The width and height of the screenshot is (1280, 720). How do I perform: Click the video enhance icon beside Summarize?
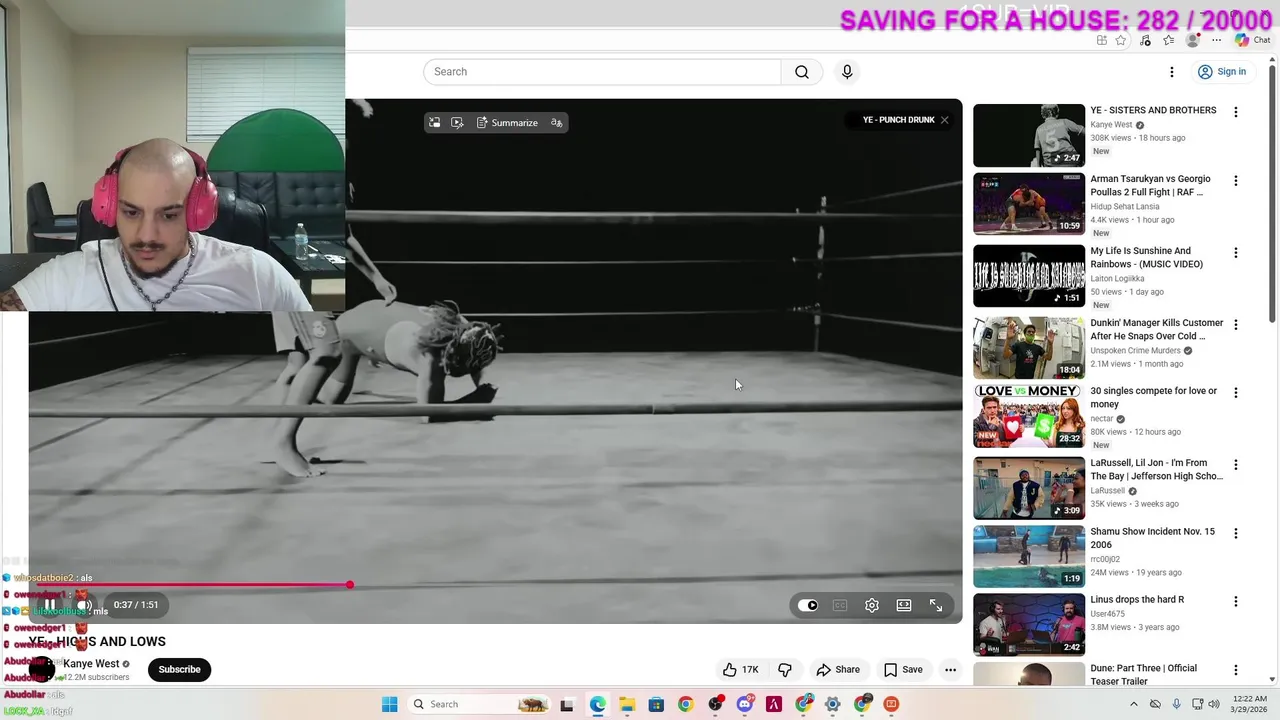coord(457,122)
